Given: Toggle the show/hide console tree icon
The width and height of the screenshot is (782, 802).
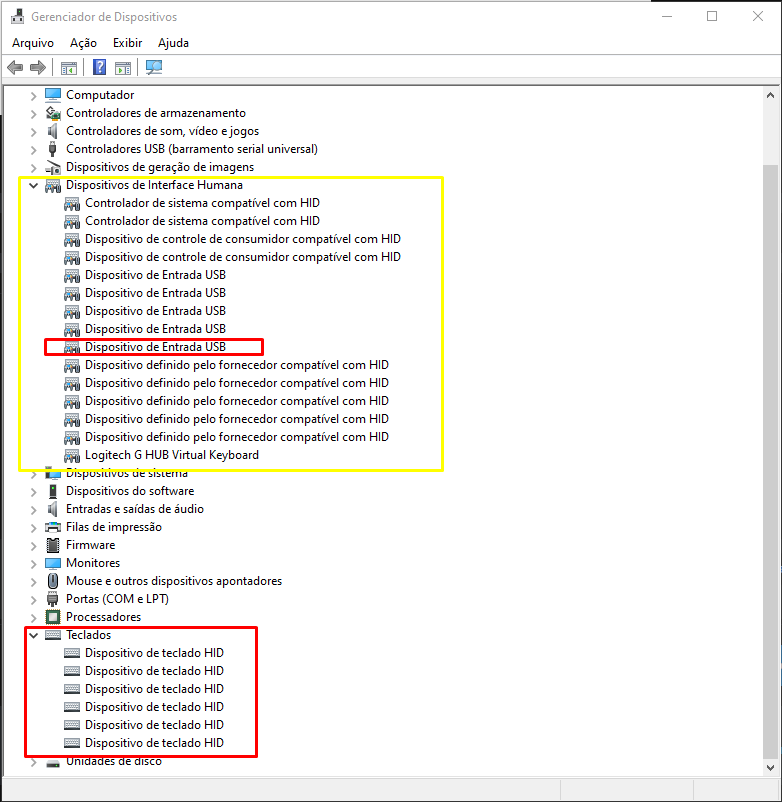Looking at the screenshot, I should pyautogui.click(x=69, y=68).
